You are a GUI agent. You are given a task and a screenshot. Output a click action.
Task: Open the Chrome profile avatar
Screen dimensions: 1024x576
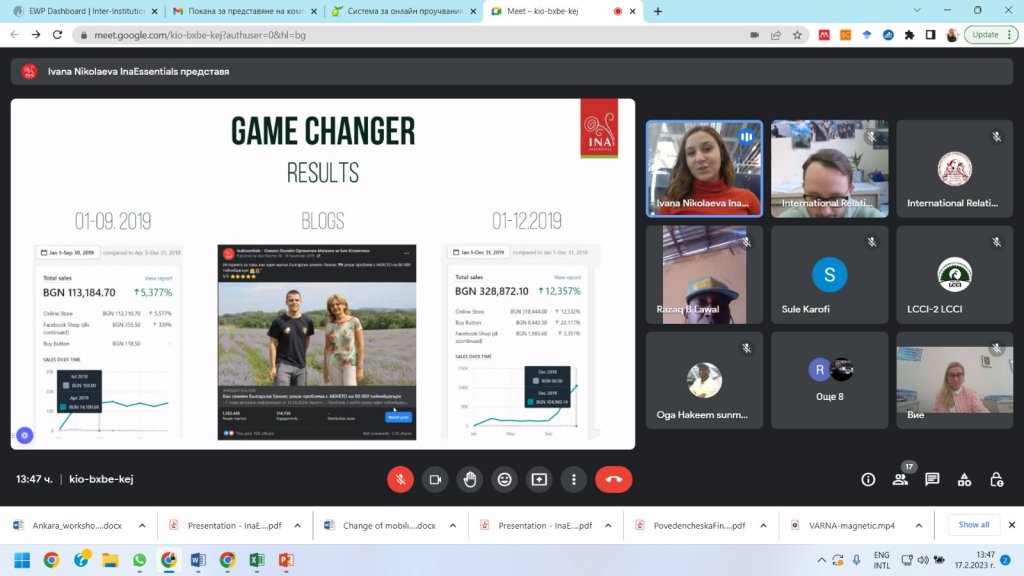952,35
